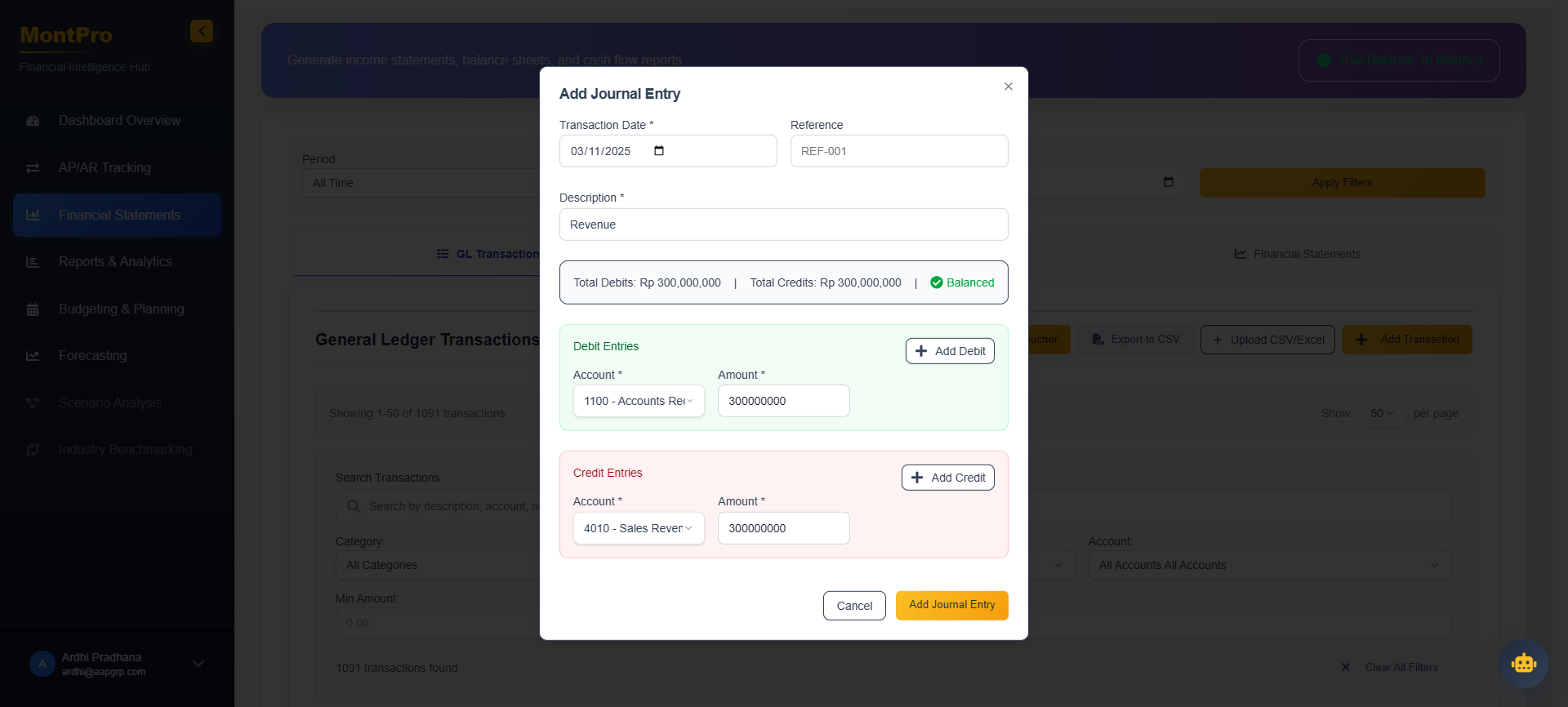Click the Industry Benchmarking icon

33,450
